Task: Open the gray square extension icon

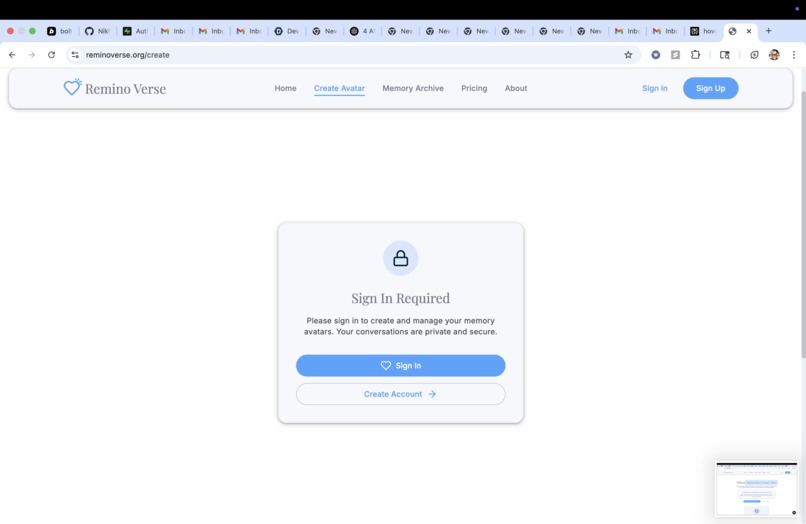Action: (675, 55)
